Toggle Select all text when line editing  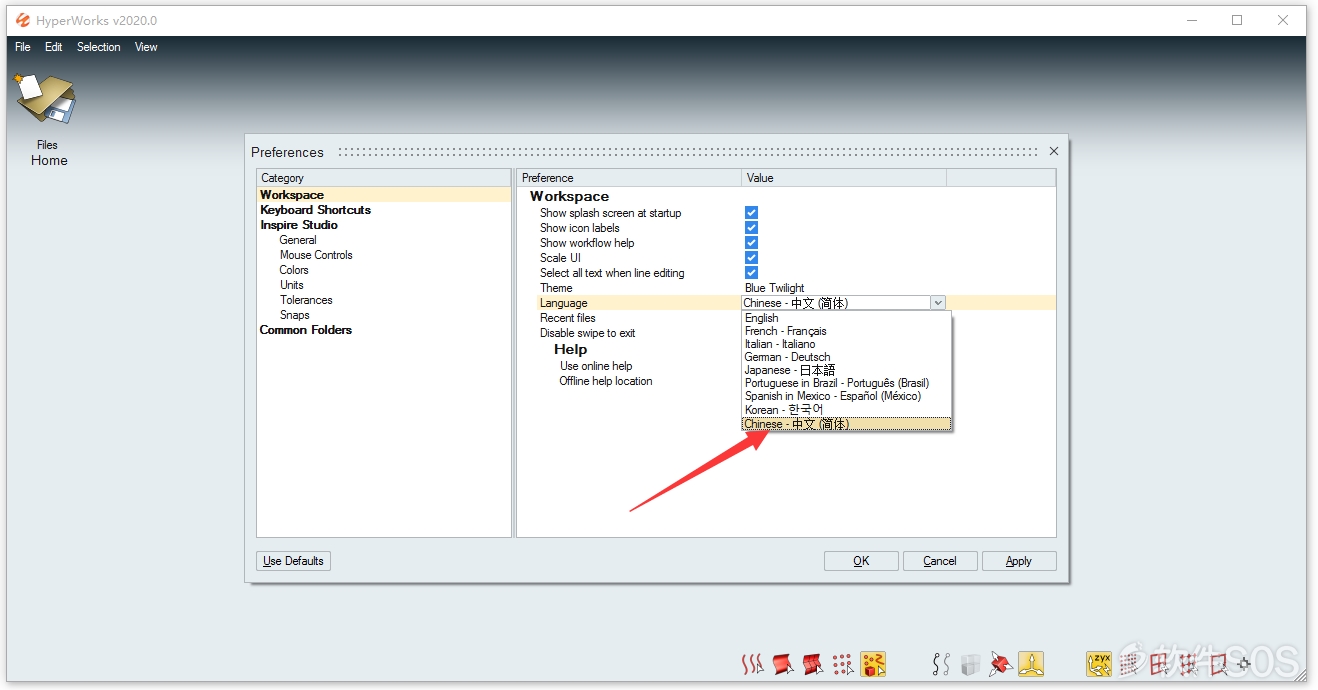click(x=751, y=273)
